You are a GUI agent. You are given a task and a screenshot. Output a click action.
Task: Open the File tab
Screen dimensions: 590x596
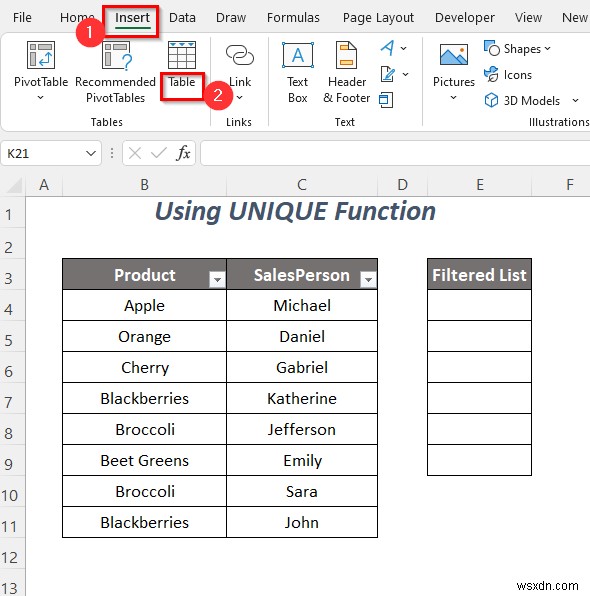[x=22, y=17]
